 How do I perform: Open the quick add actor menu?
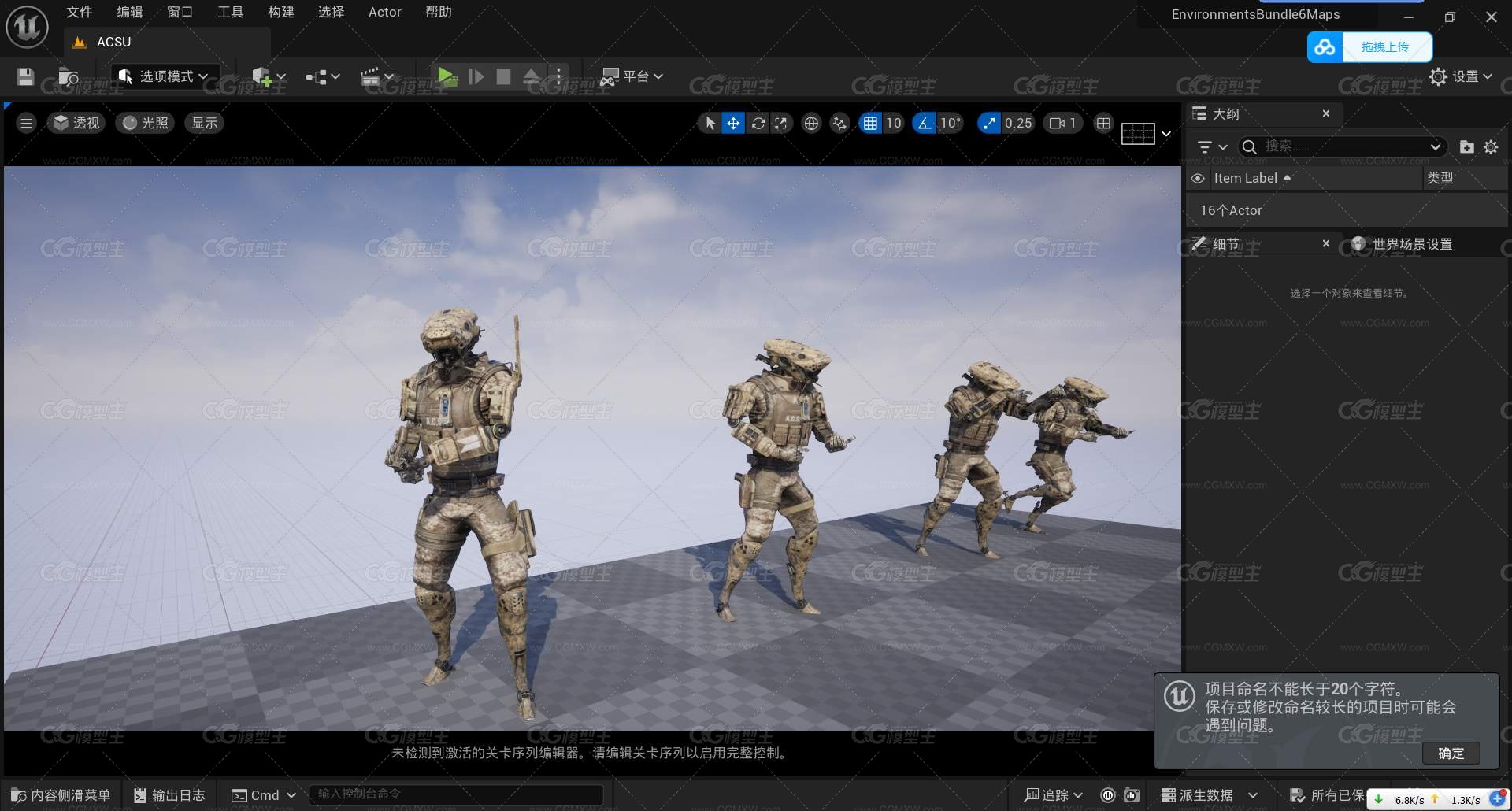pos(269,76)
